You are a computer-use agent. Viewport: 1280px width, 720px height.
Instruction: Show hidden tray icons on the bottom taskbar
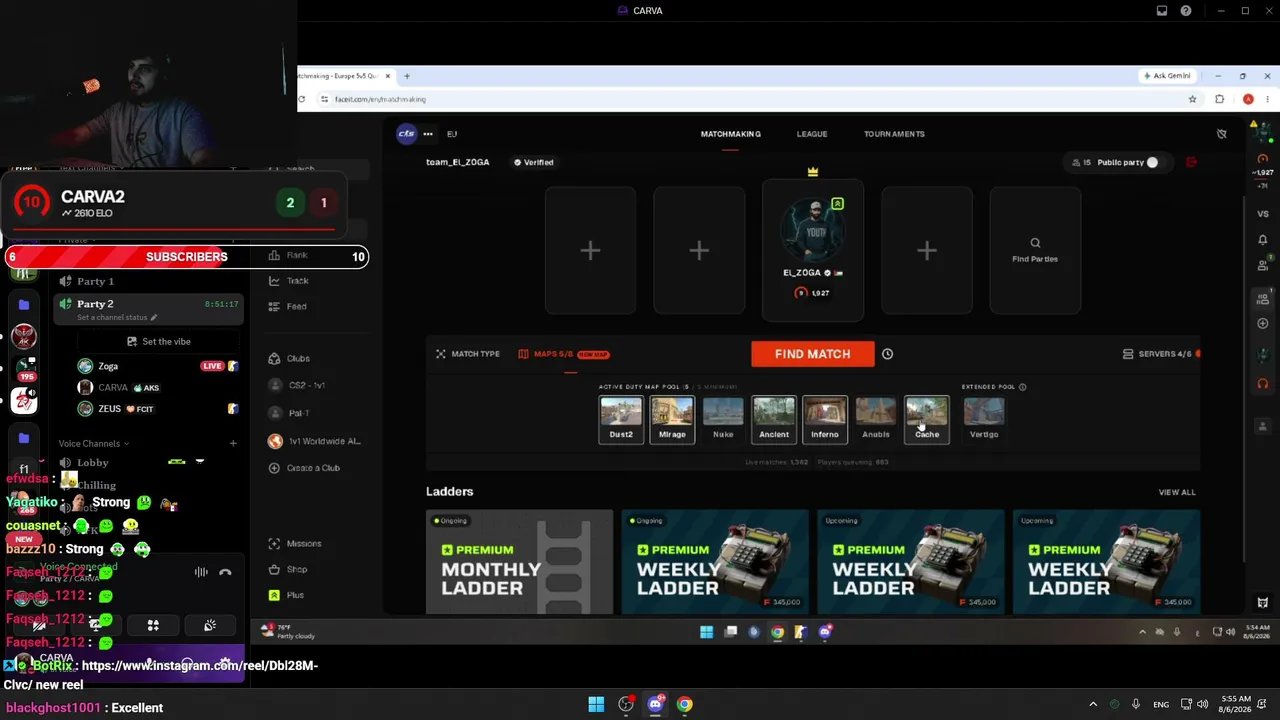(1093, 704)
